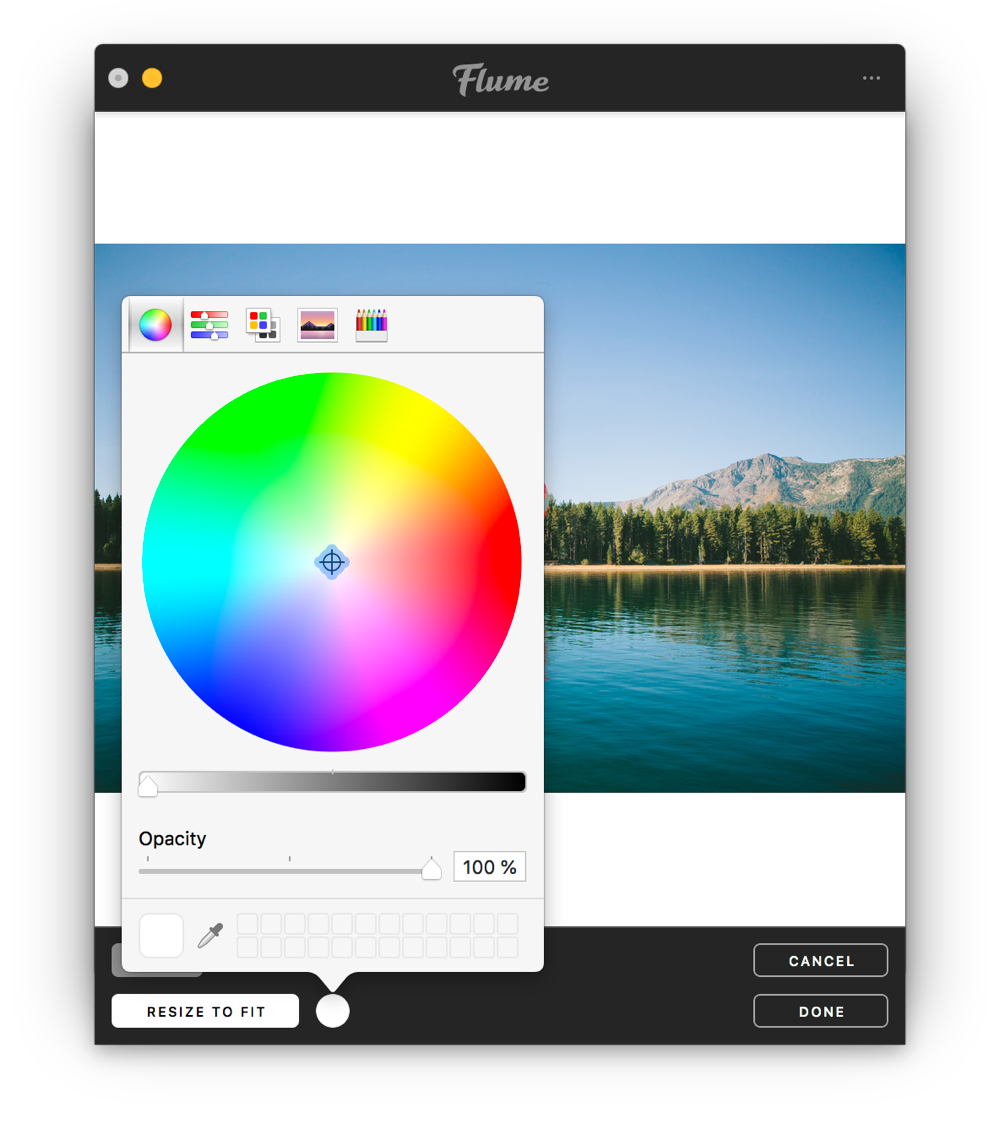This screenshot has height=1132, width=1000.
Task: Click the lake photo preview
Action: [724, 518]
